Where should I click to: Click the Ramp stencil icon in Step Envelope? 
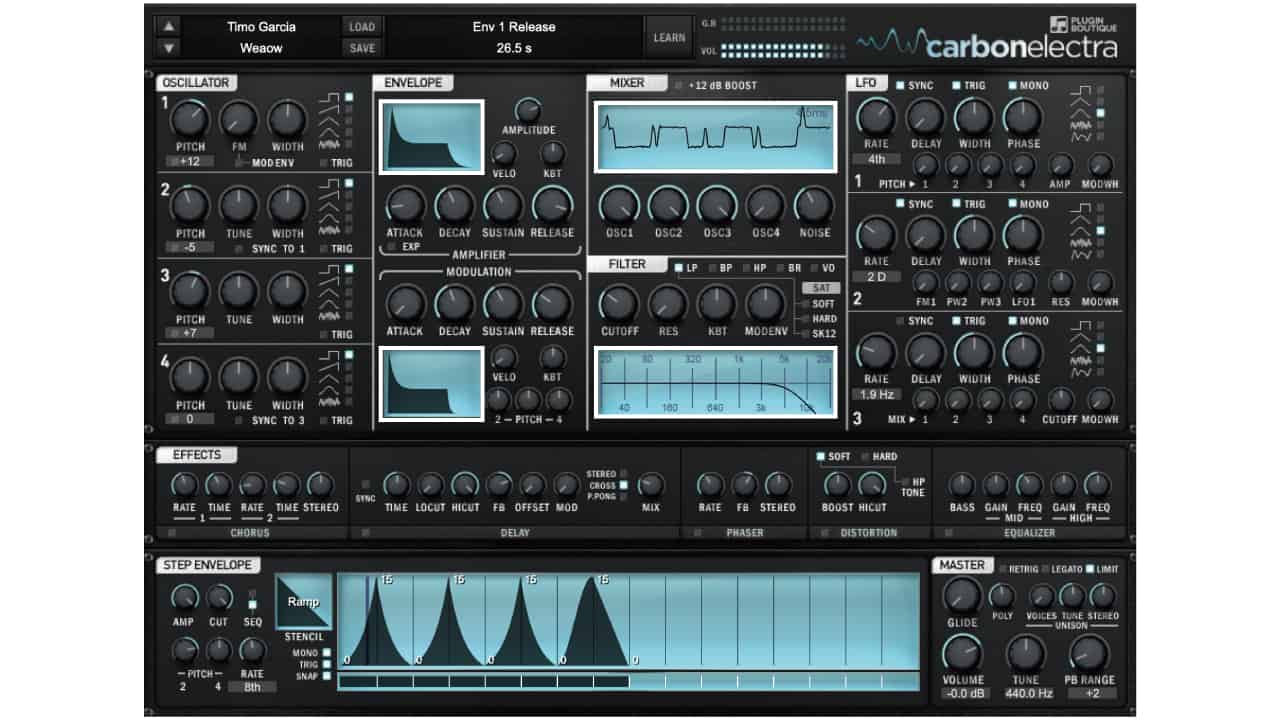(303, 603)
